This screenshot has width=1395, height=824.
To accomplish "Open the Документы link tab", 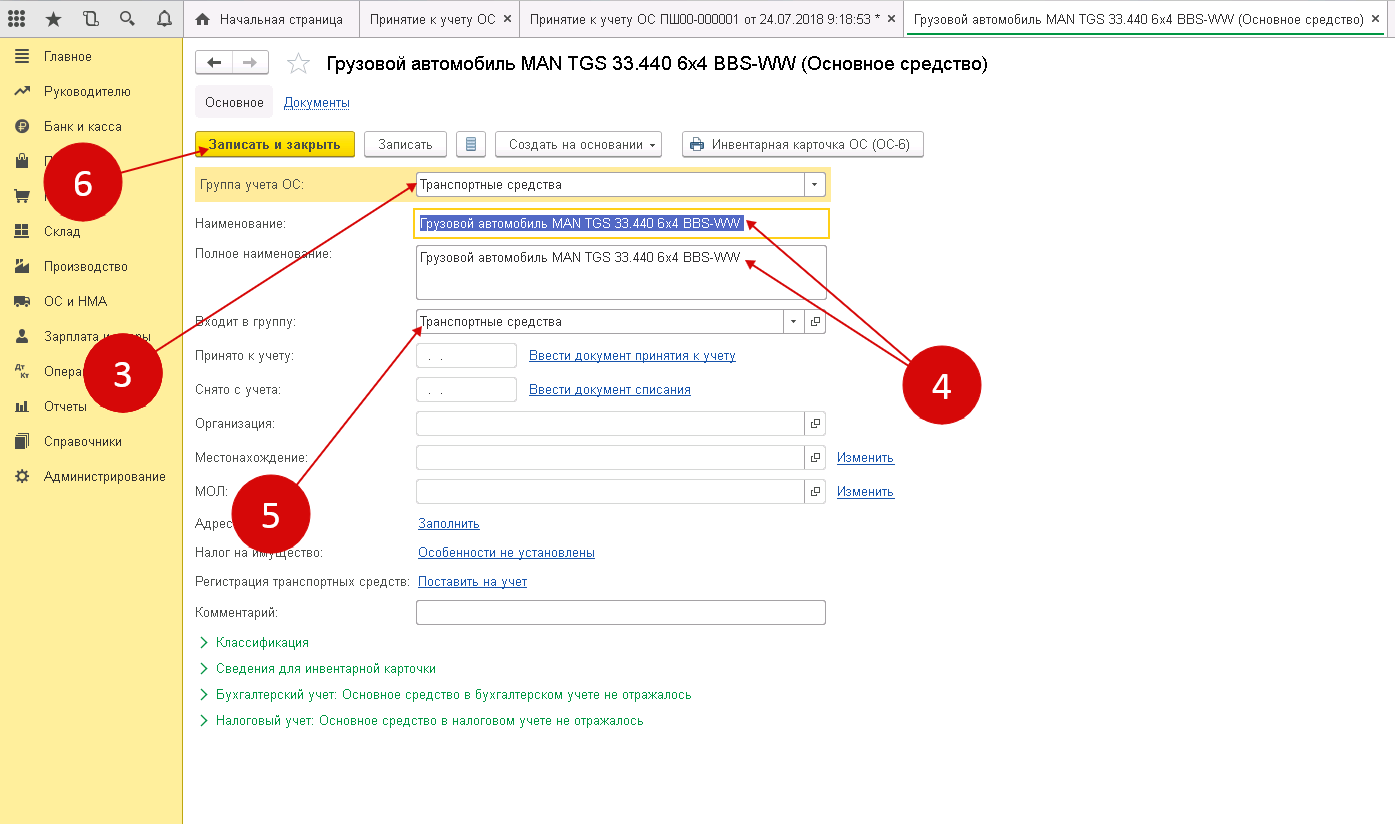I will [x=317, y=103].
